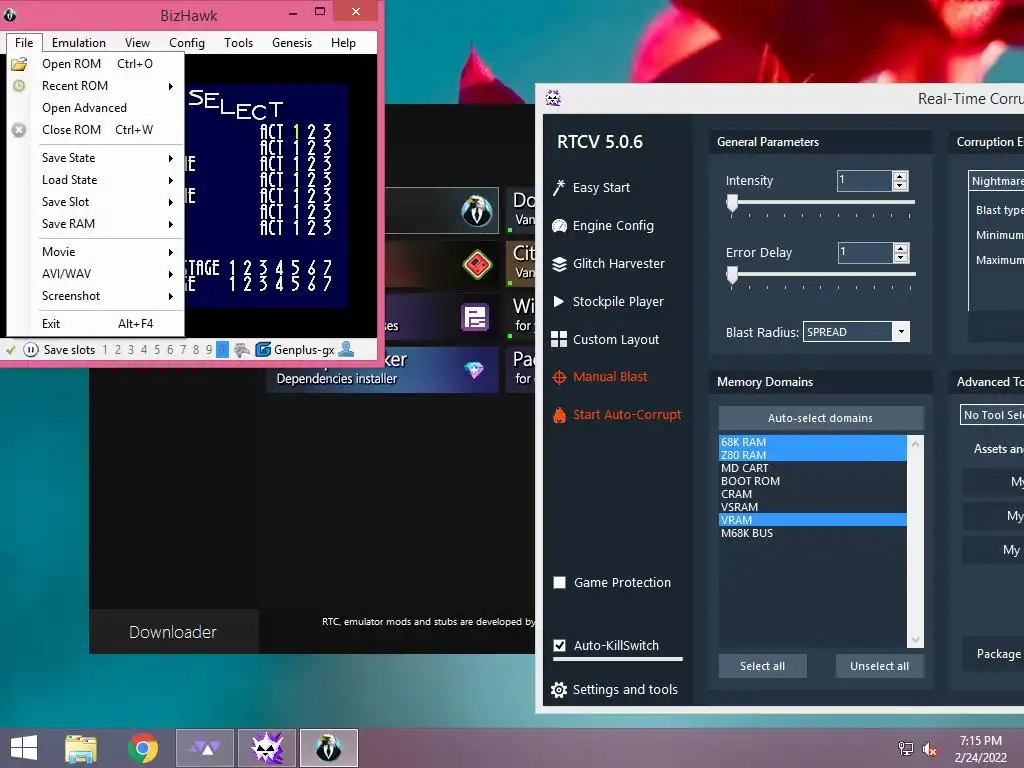1024x768 pixels.
Task: Click the Engine Config gauge icon
Action: [x=559, y=226]
